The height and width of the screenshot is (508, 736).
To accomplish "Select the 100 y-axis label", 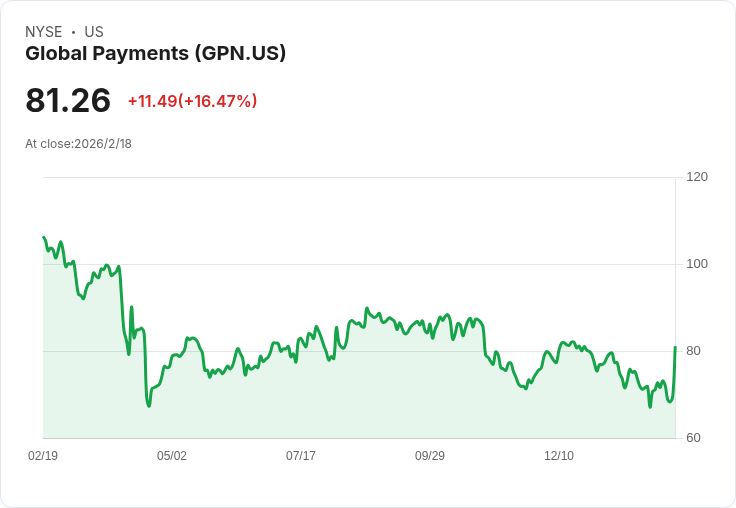I will tap(697, 264).
